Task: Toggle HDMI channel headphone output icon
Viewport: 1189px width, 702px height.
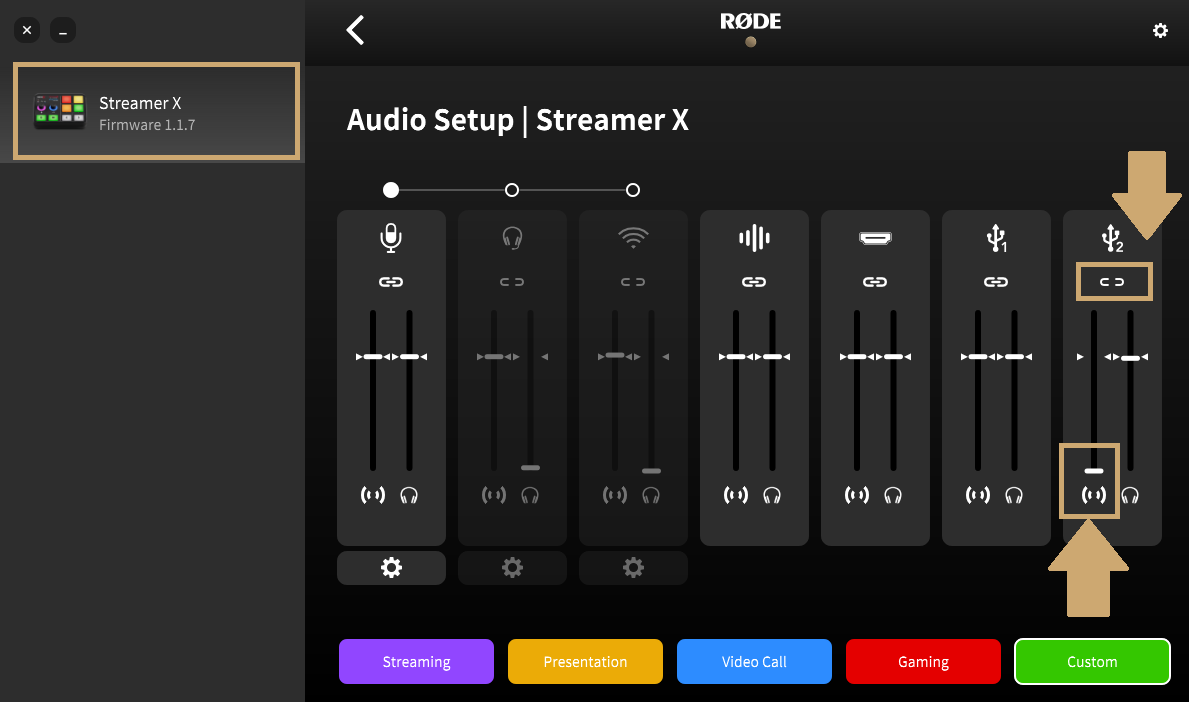Action: (x=893, y=496)
